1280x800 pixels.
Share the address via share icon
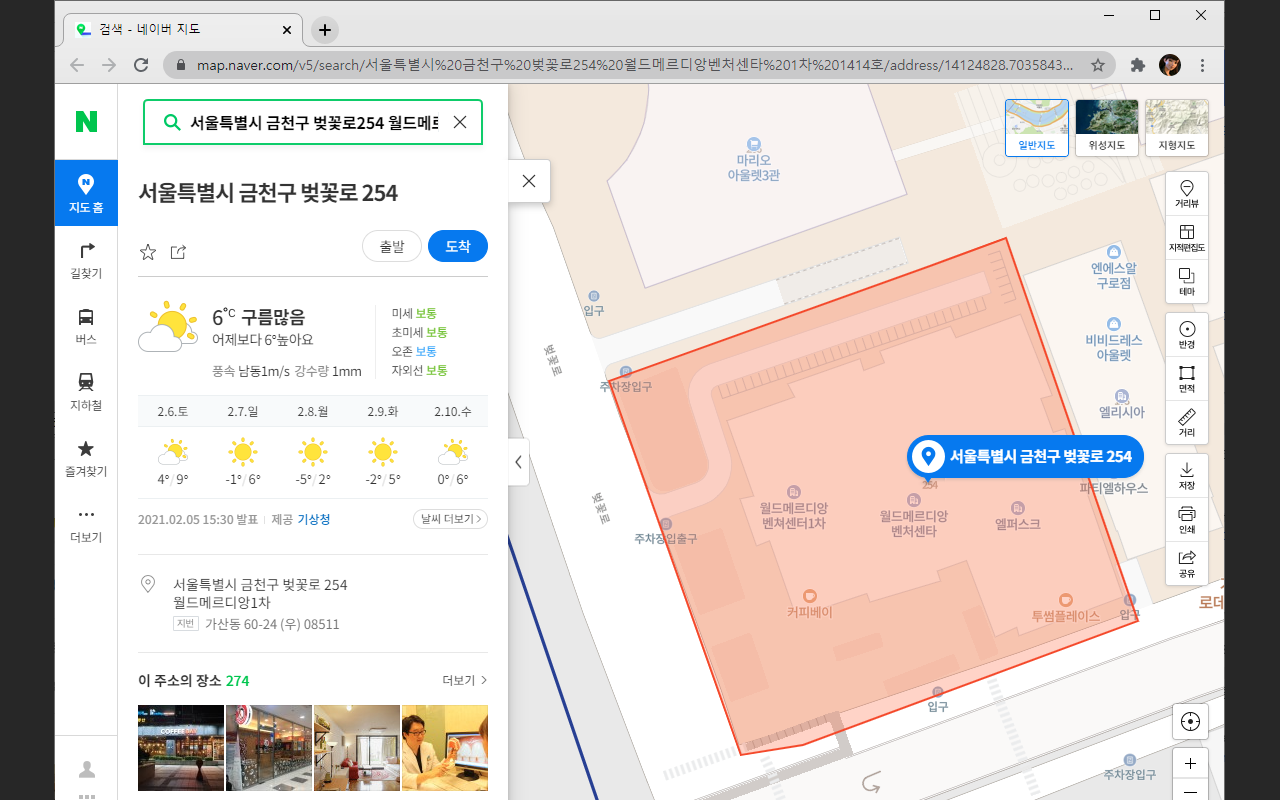(178, 252)
